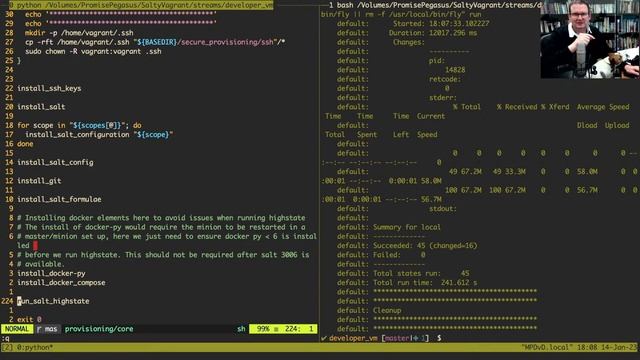Click the 'Failed: 0' output line
The height and width of the screenshot is (360, 640).
coord(399,255)
